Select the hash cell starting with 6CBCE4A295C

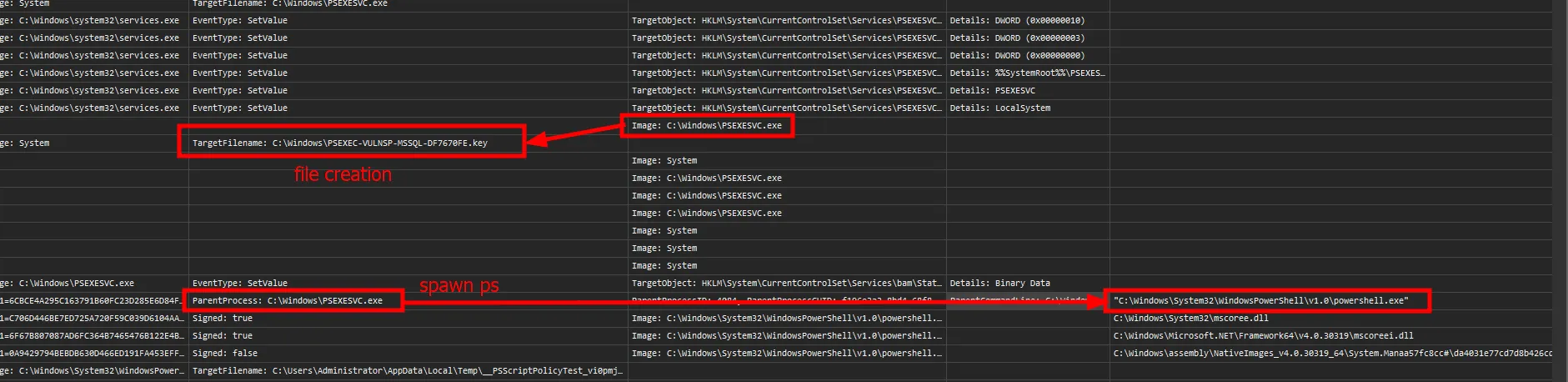(x=90, y=300)
